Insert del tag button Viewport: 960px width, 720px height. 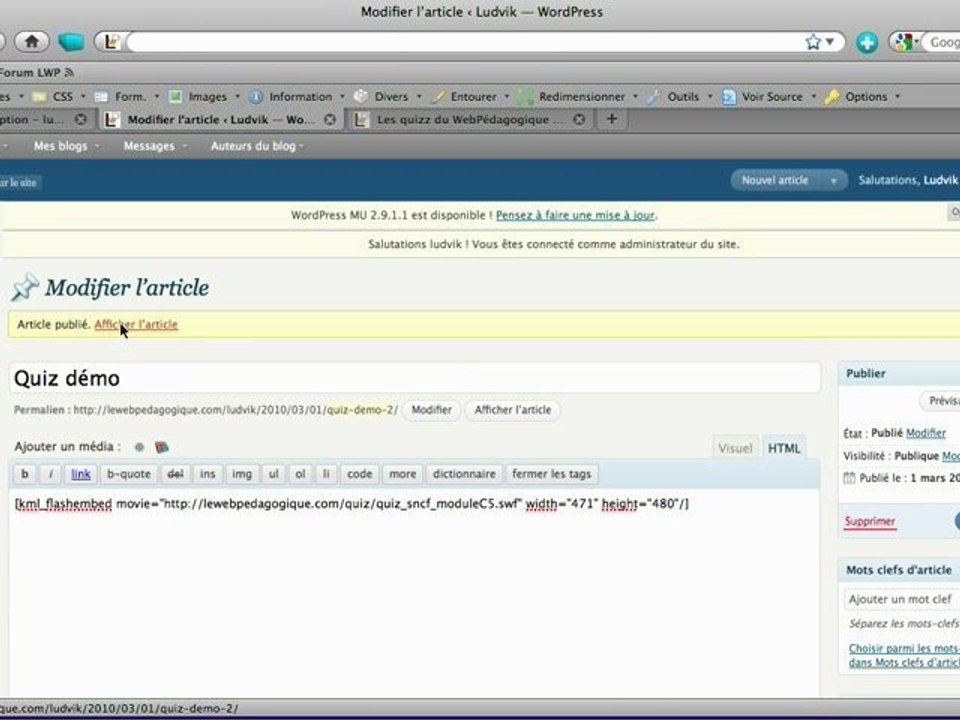click(176, 474)
